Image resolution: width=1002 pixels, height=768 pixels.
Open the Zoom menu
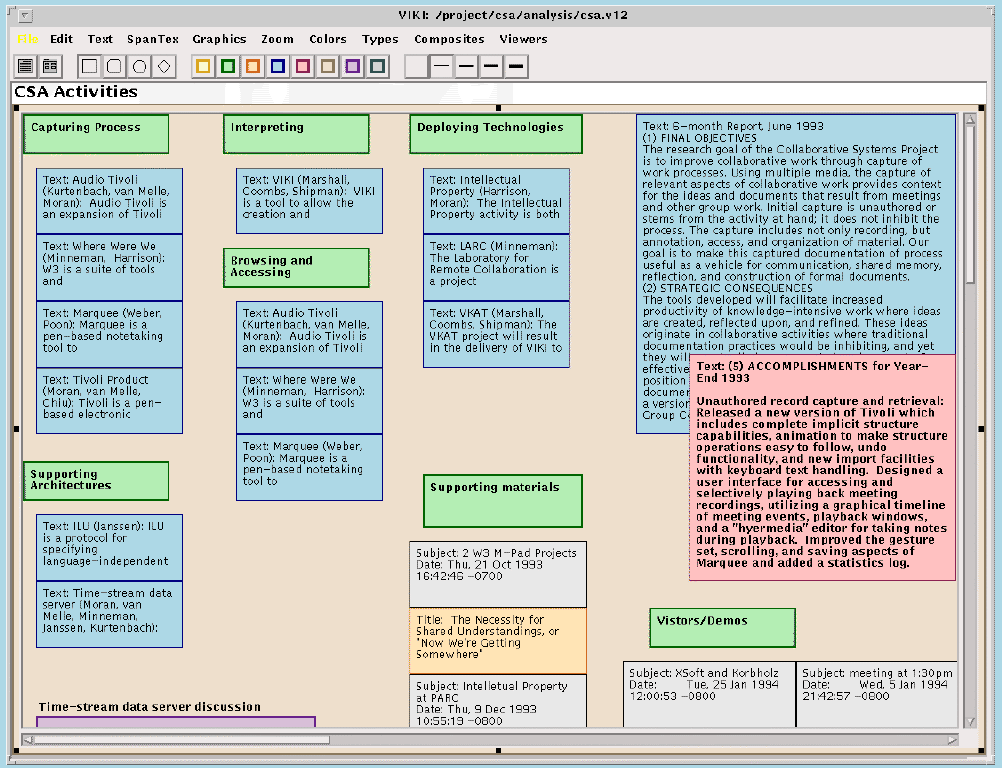click(x=277, y=39)
